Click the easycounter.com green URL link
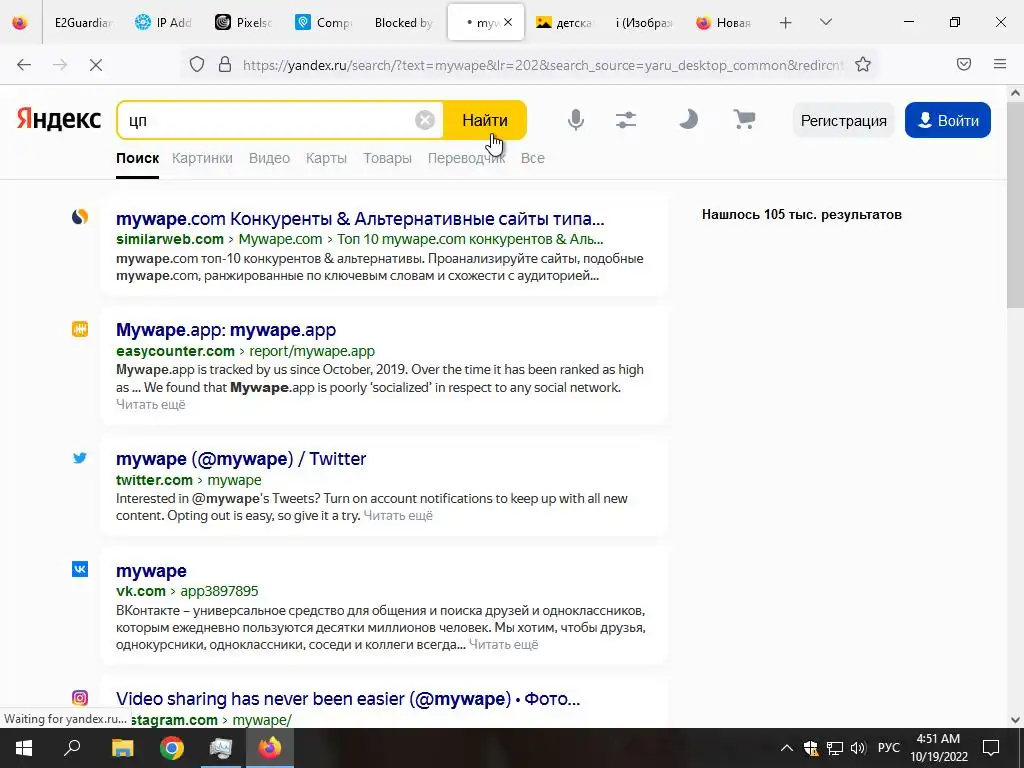 [175, 351]
